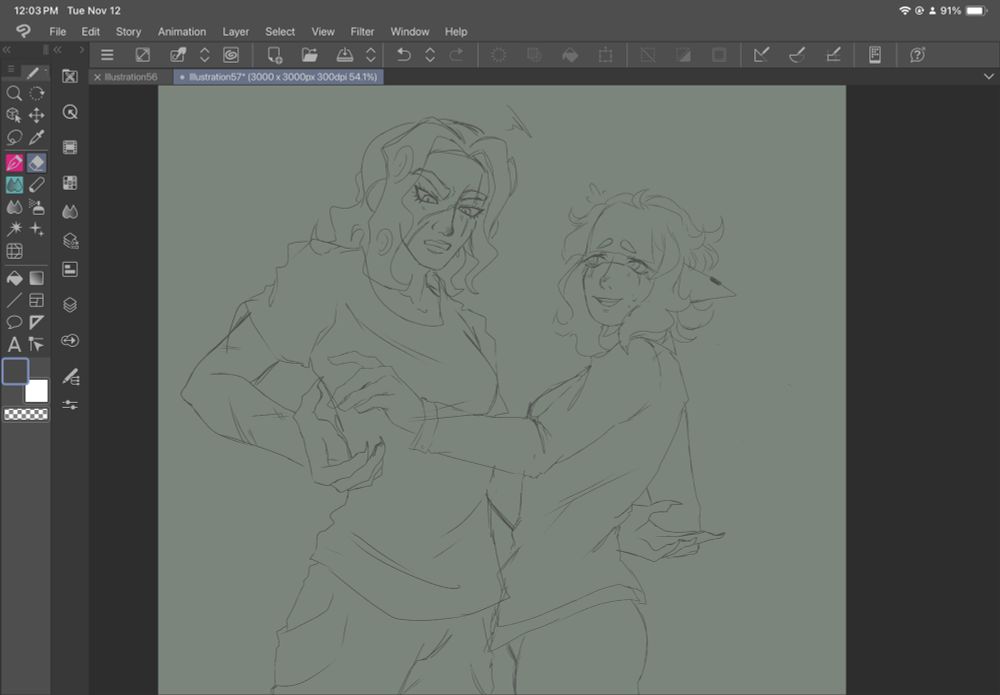Switch to the Illustration56 tab
Screen dimensions: 1000x695
pos(131,77)
